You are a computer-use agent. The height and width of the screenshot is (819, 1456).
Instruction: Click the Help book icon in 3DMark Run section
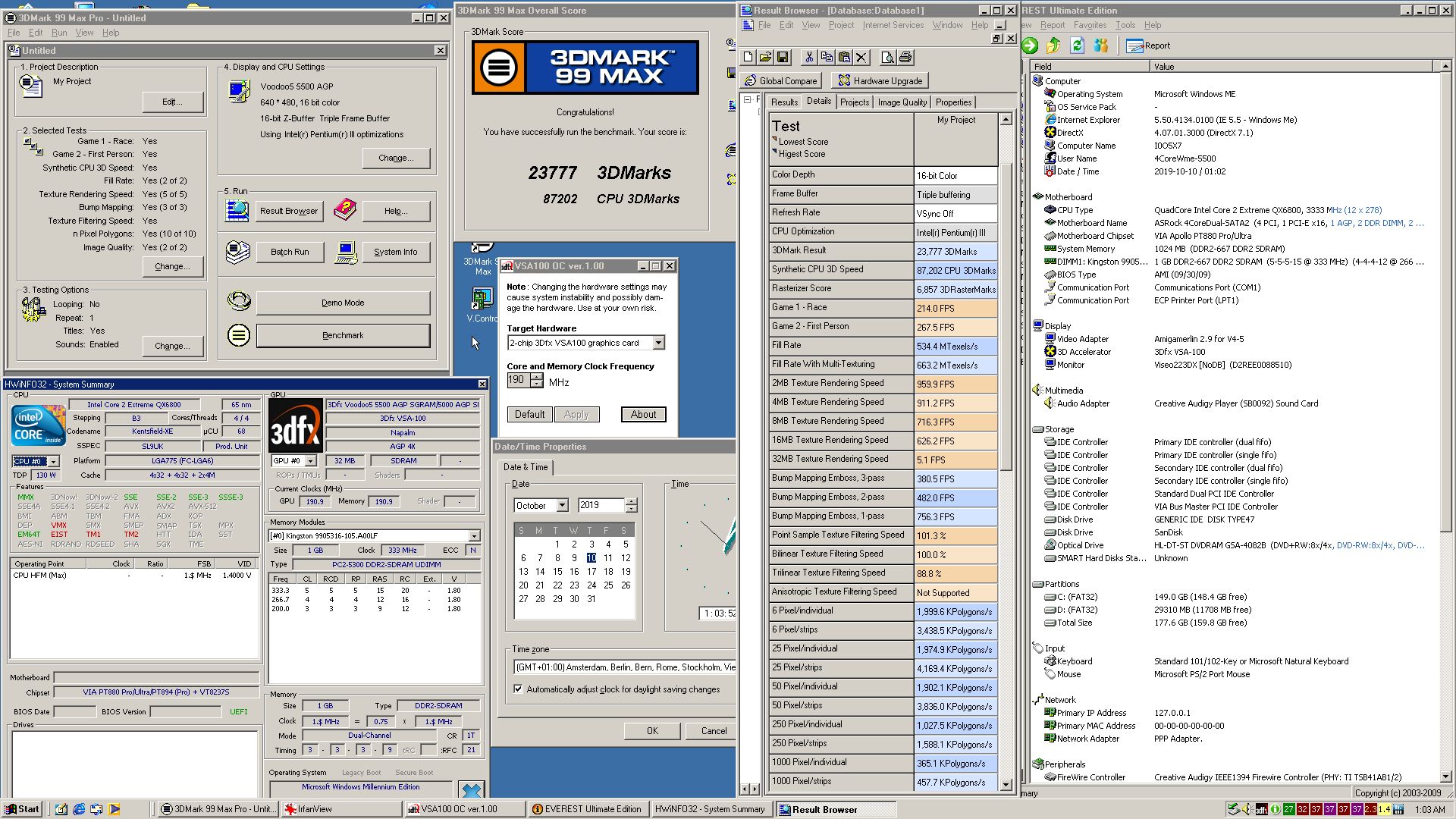pos(345,210)
